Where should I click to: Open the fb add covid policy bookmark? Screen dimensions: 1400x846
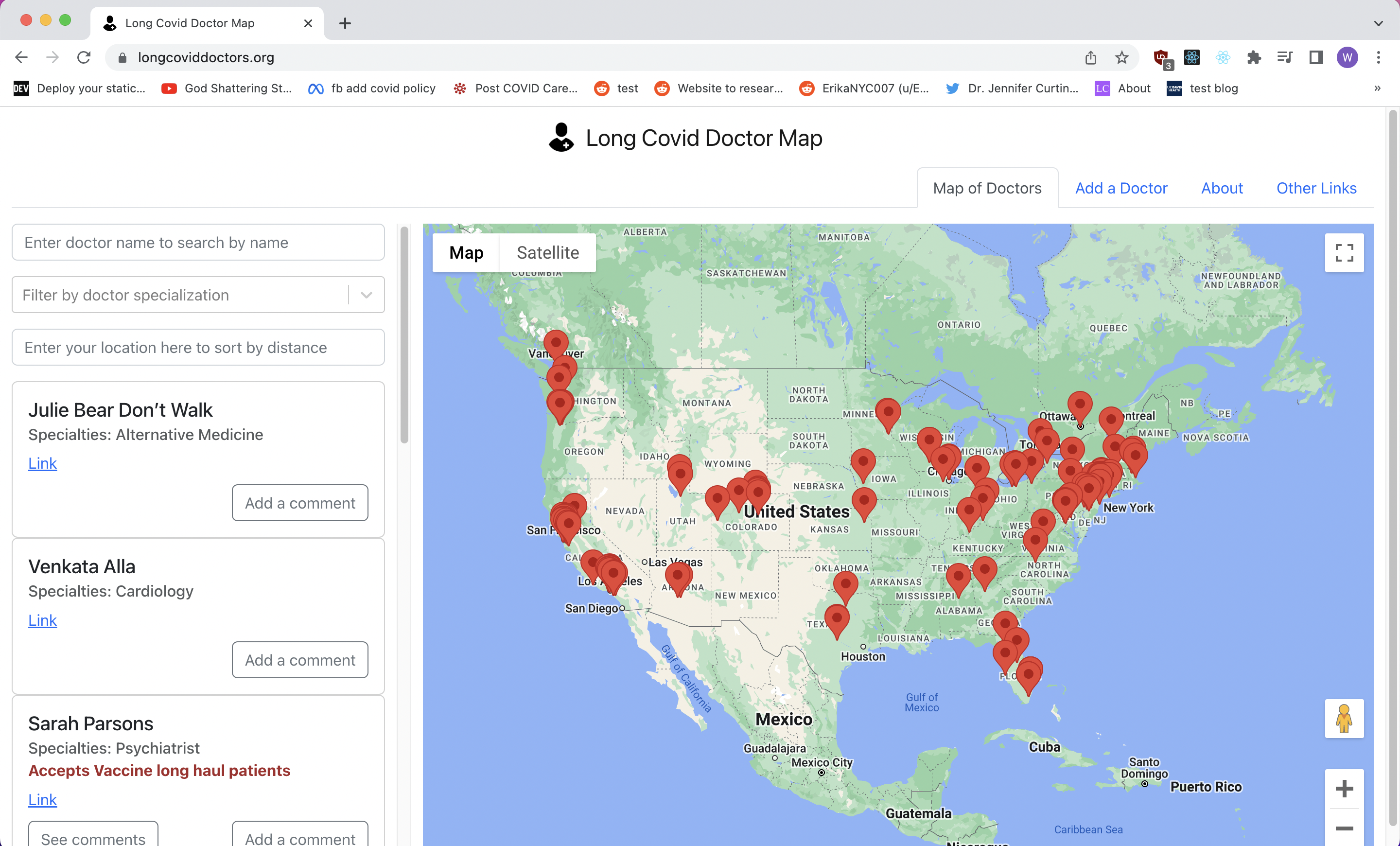(x=371, y=88)
